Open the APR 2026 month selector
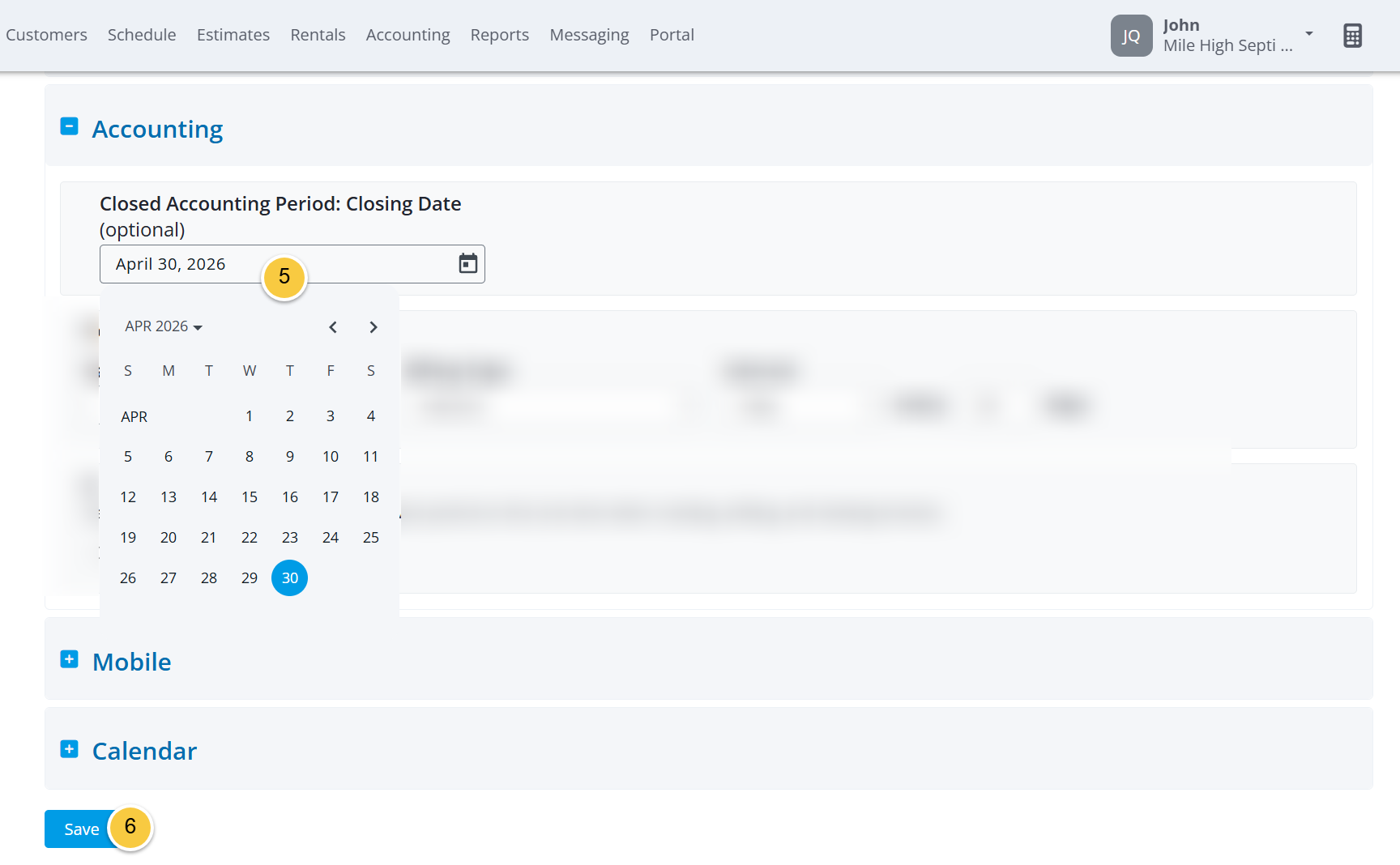Screen dimensions: 1400x865 [x=164, y=326]
